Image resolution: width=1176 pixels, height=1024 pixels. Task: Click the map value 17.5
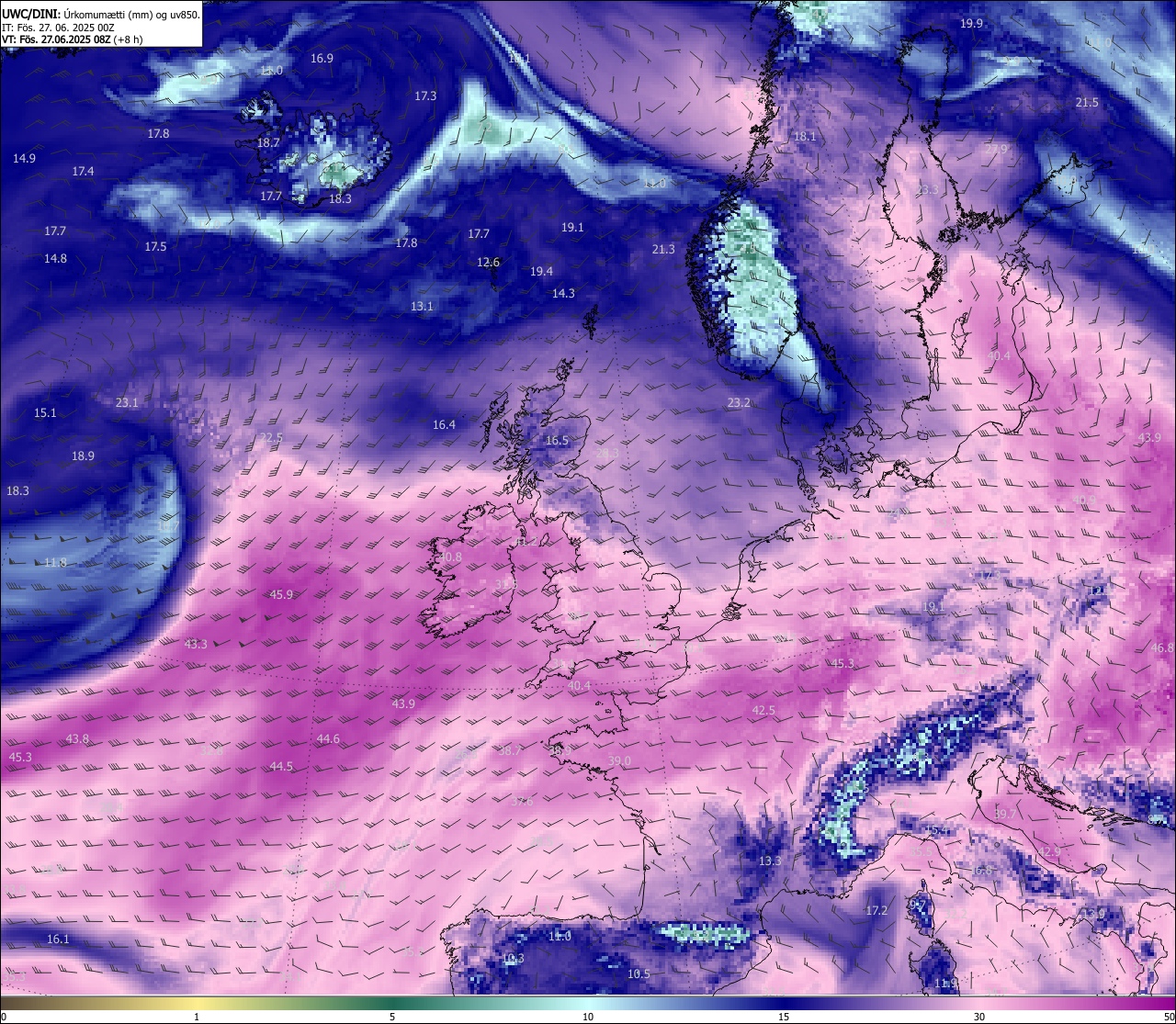[x=155, y=247]
